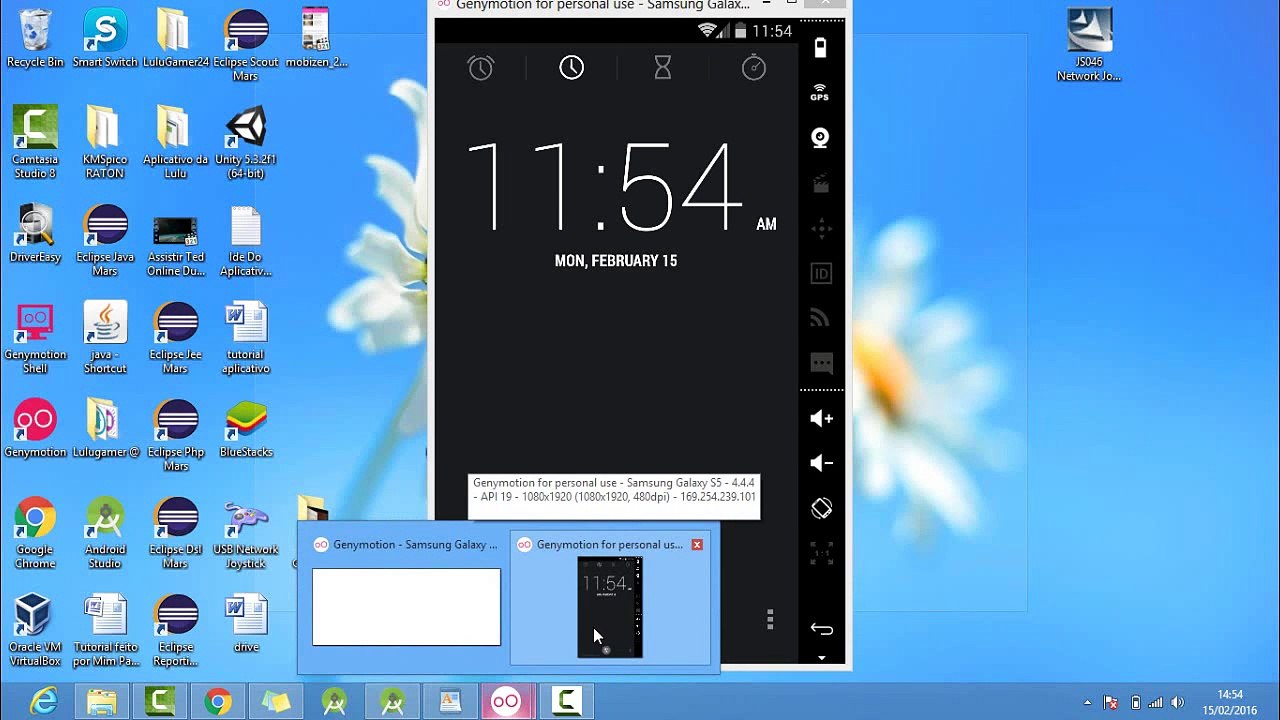Open the device ID widget icon
Screen dimensions: 1280x720
(820, 274)
